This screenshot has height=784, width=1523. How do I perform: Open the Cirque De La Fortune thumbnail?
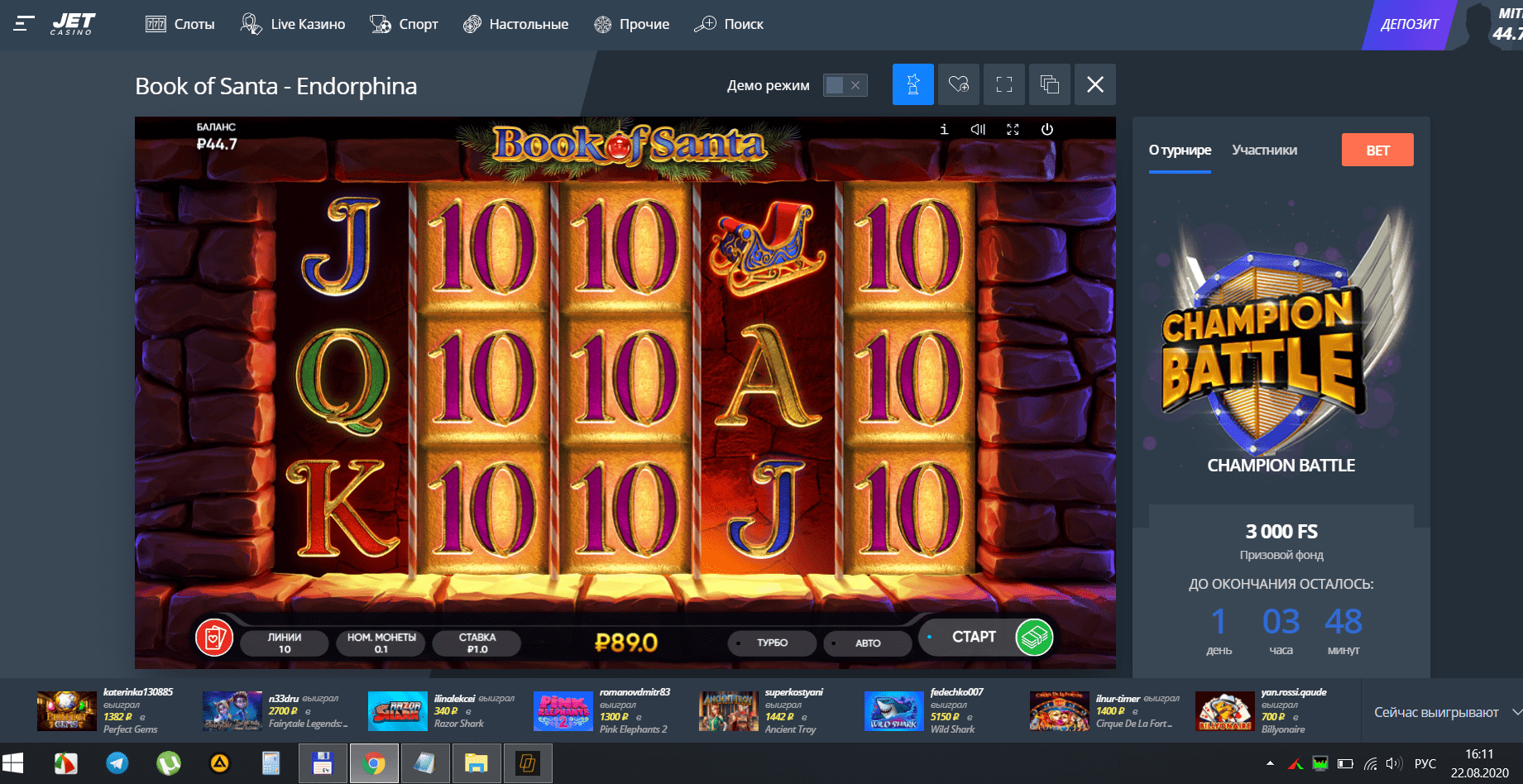click(x=1060, y=711)
